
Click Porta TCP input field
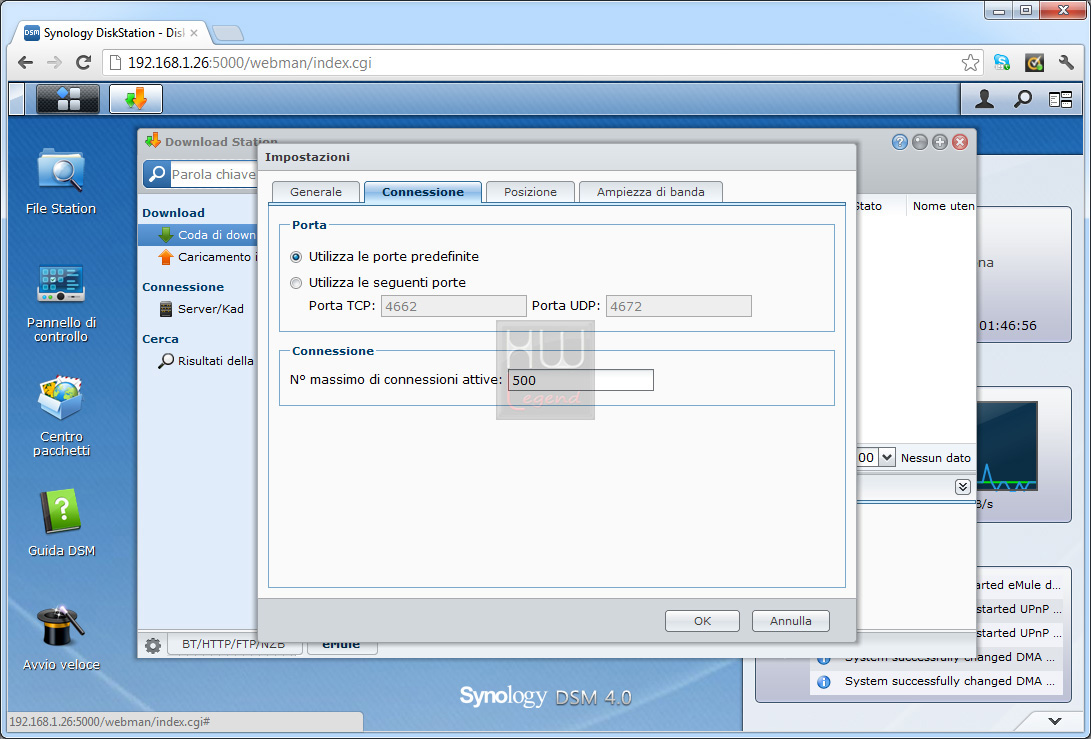454,306
